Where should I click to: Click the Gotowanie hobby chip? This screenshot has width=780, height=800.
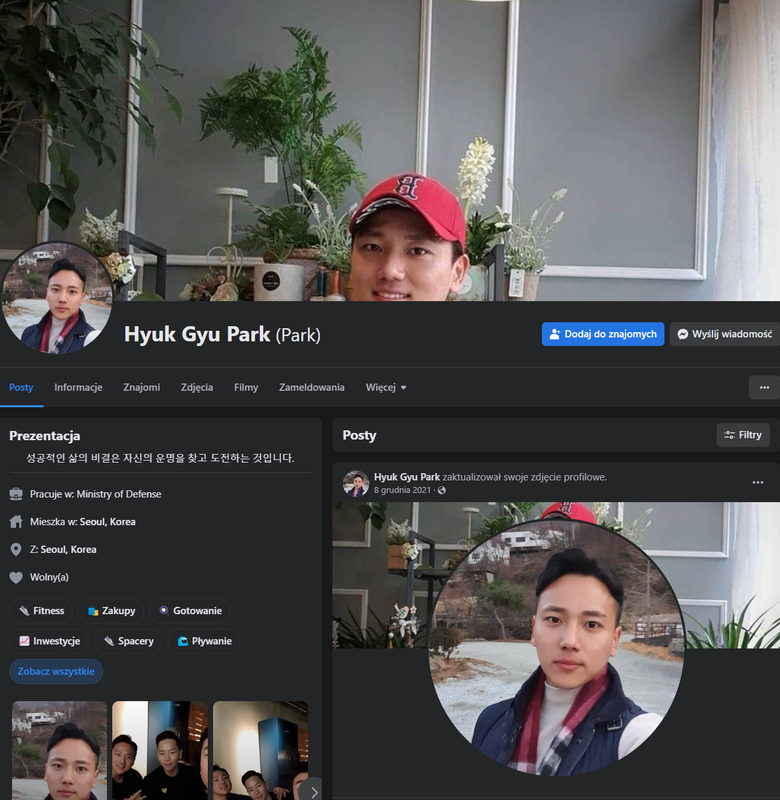(190, 611)
